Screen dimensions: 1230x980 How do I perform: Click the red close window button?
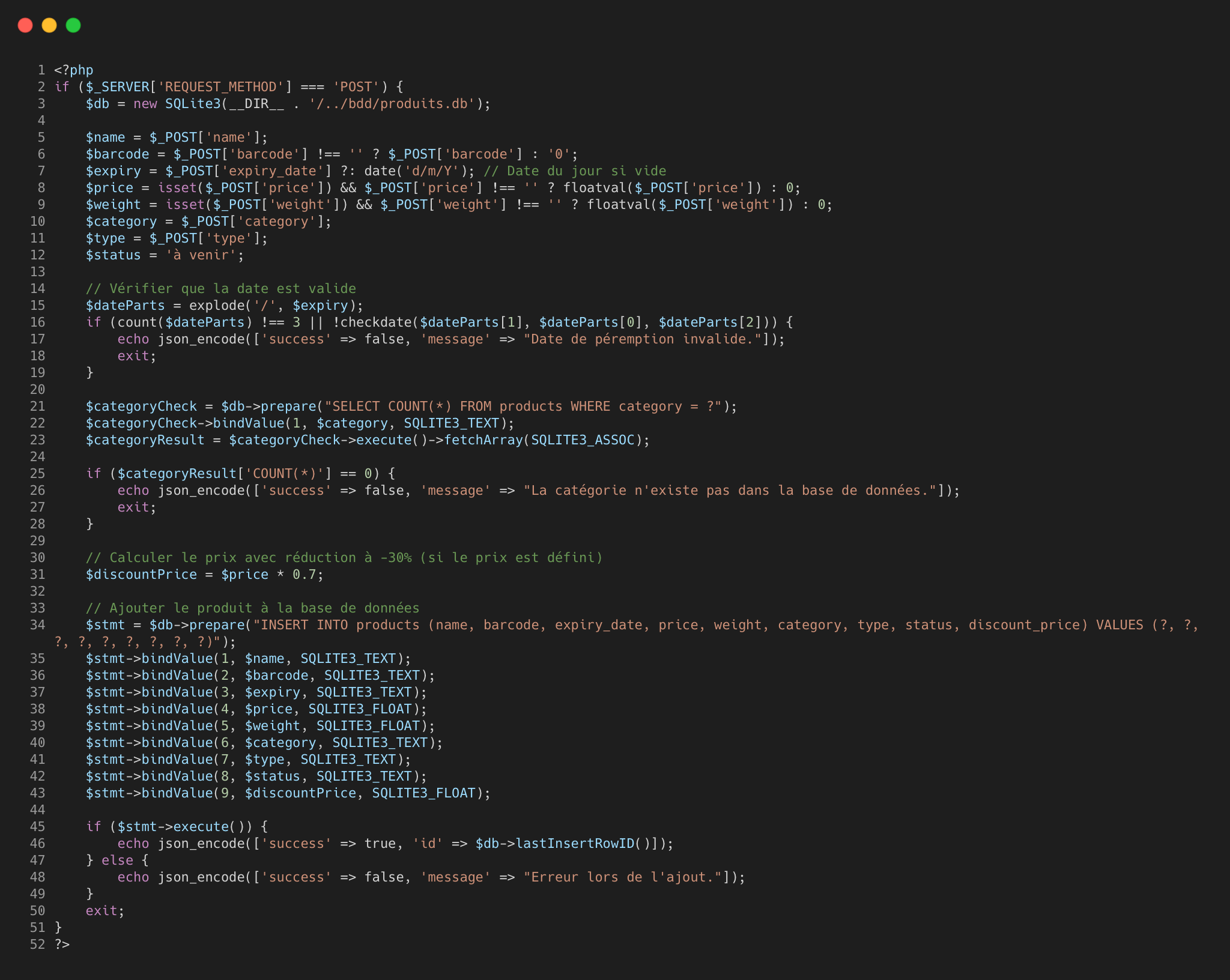pos(25,25)
